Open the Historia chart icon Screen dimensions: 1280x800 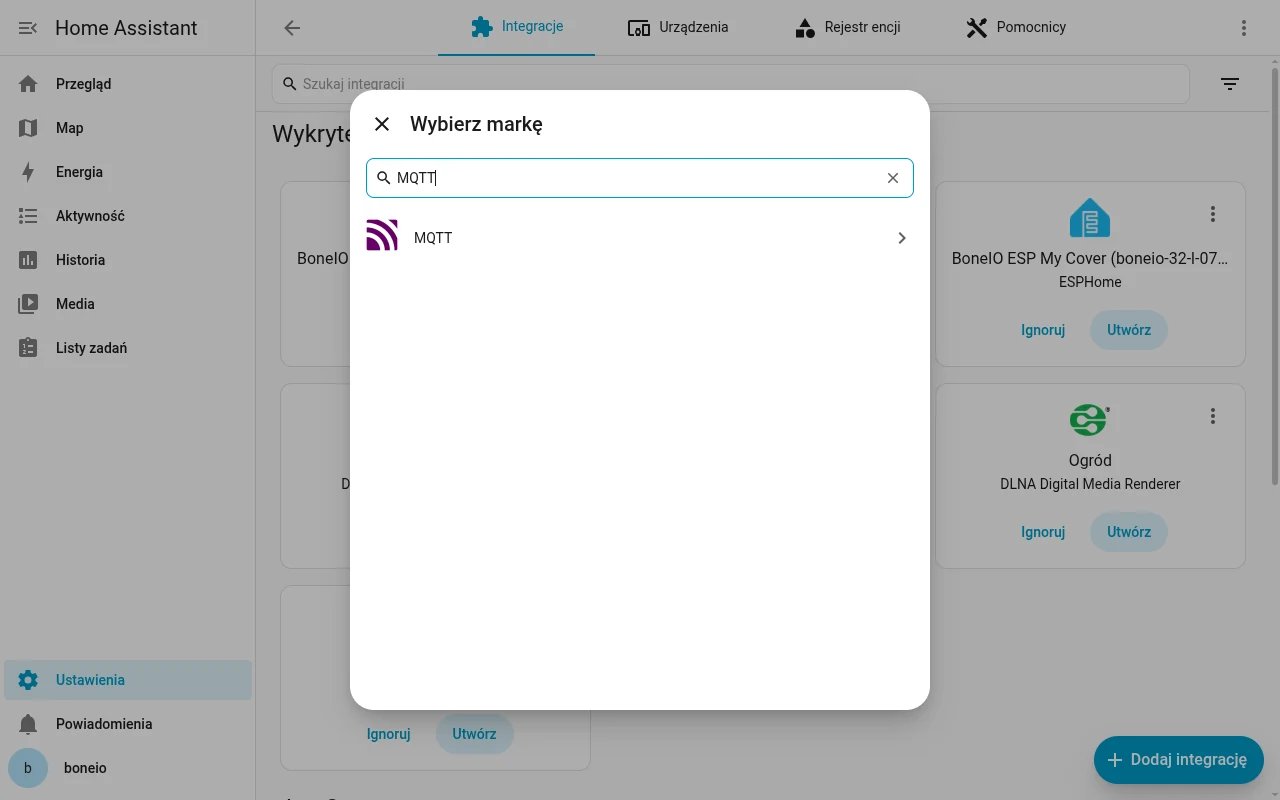[28, 260]
